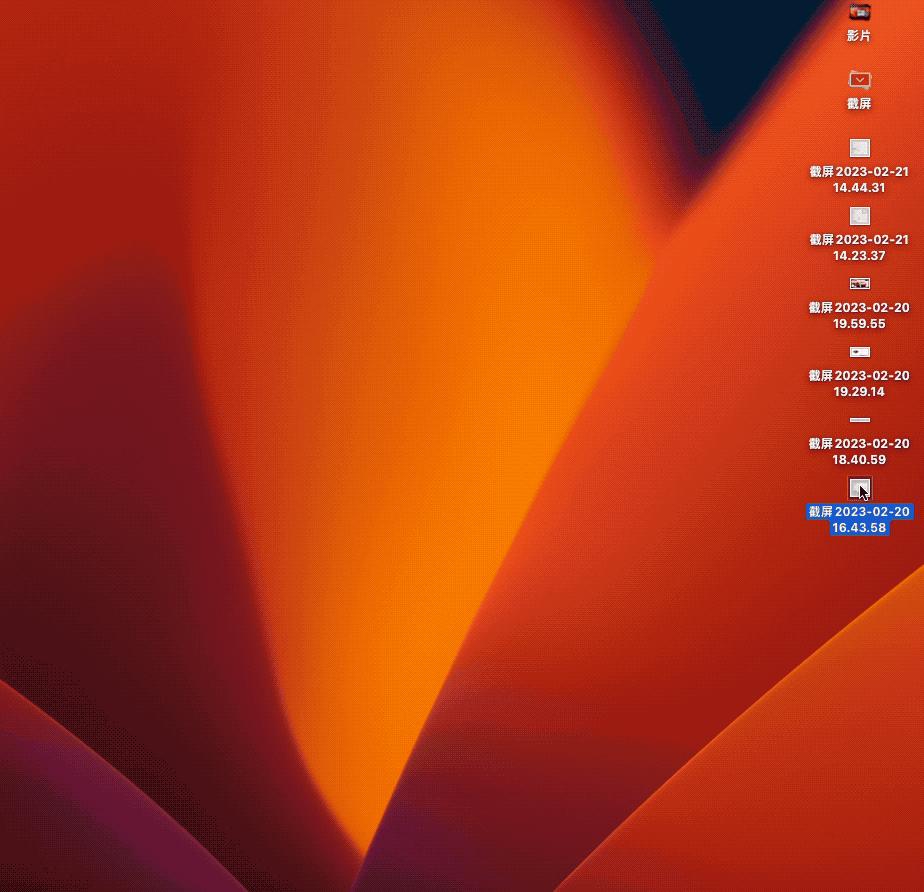Click '截屏 2023-02-21' line above 14.44.31
The height and width of the screenshot is (892, 924).
(859, 172)
